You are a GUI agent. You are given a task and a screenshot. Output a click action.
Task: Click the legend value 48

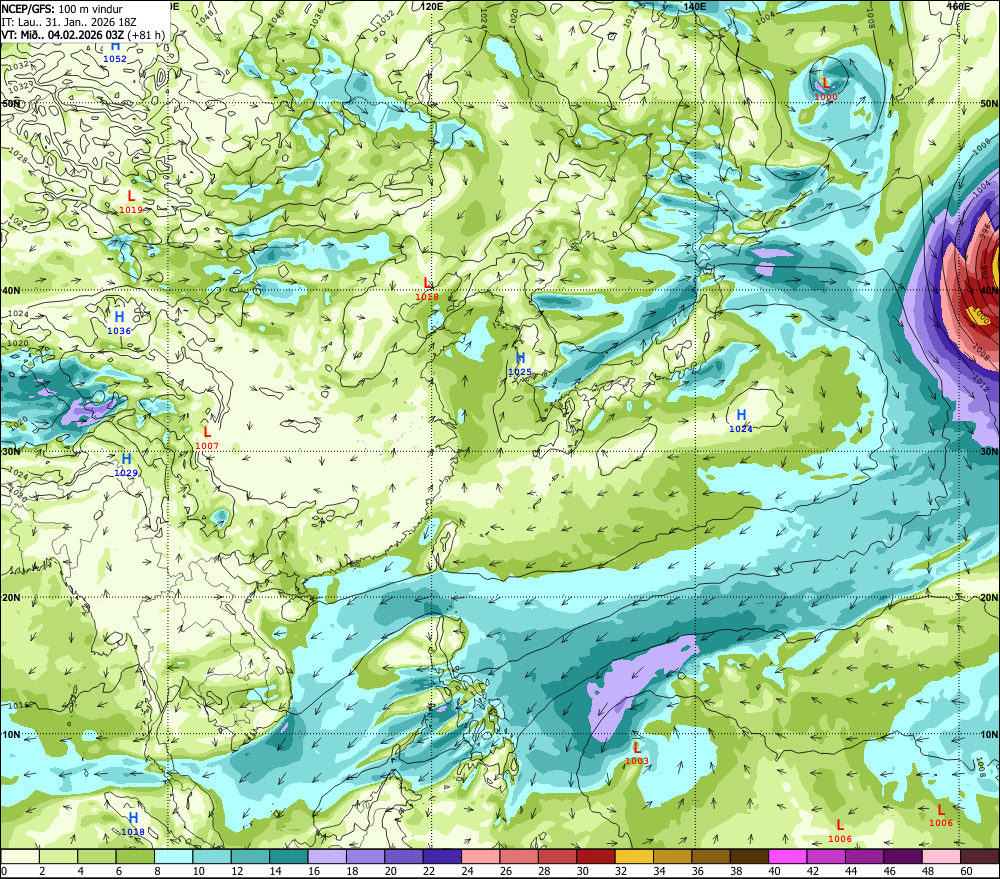[928, 871]
